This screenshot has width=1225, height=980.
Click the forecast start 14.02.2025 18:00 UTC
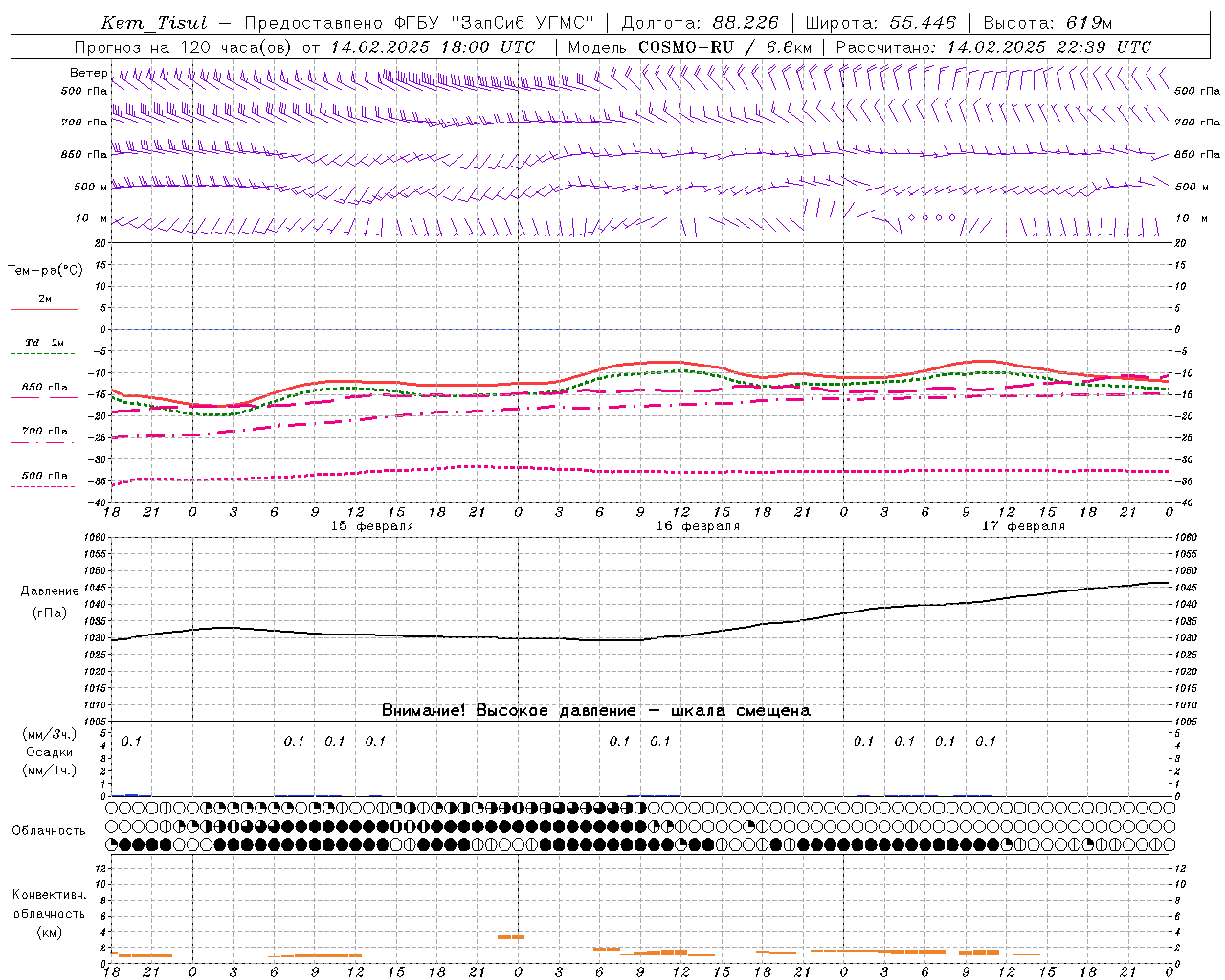point(433,47)
